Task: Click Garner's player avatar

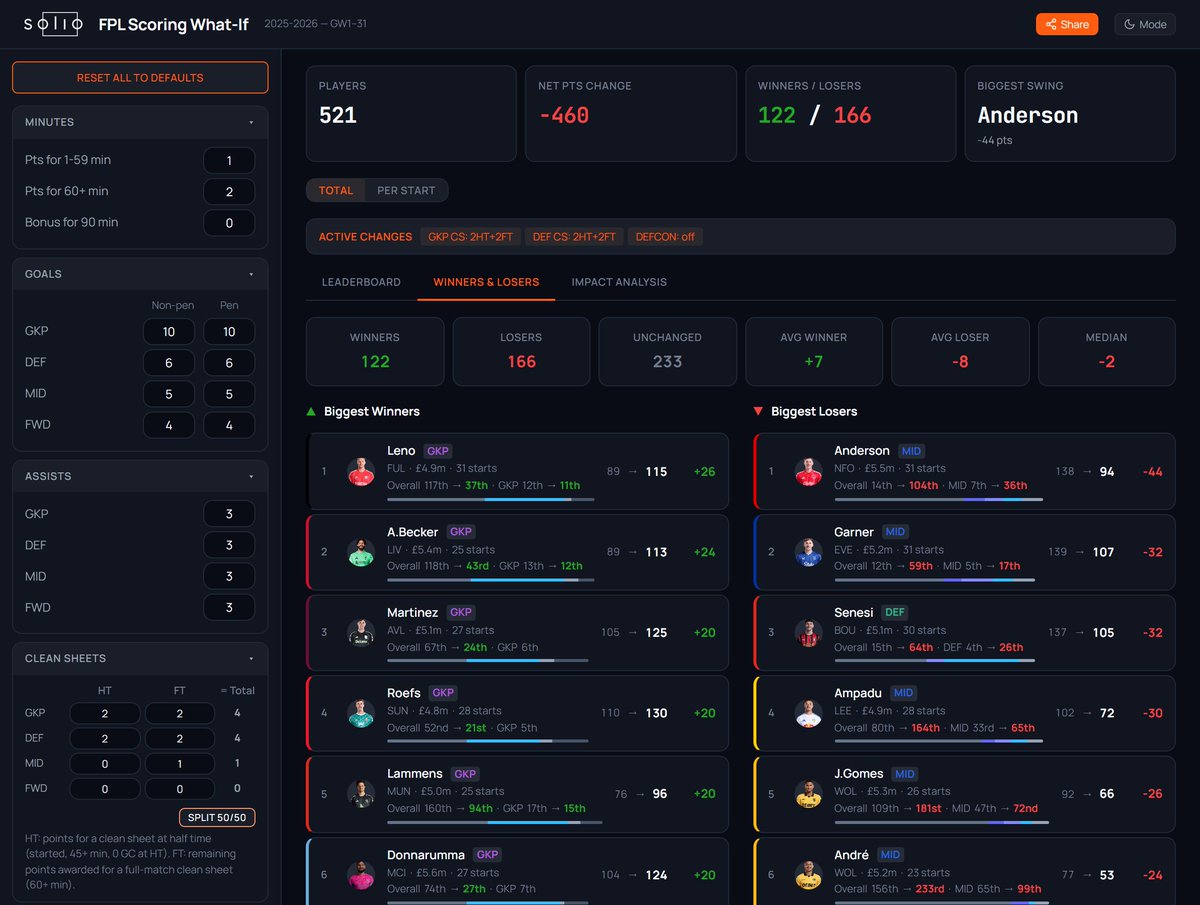Action: pyautogui.click(x=808, y=552)
